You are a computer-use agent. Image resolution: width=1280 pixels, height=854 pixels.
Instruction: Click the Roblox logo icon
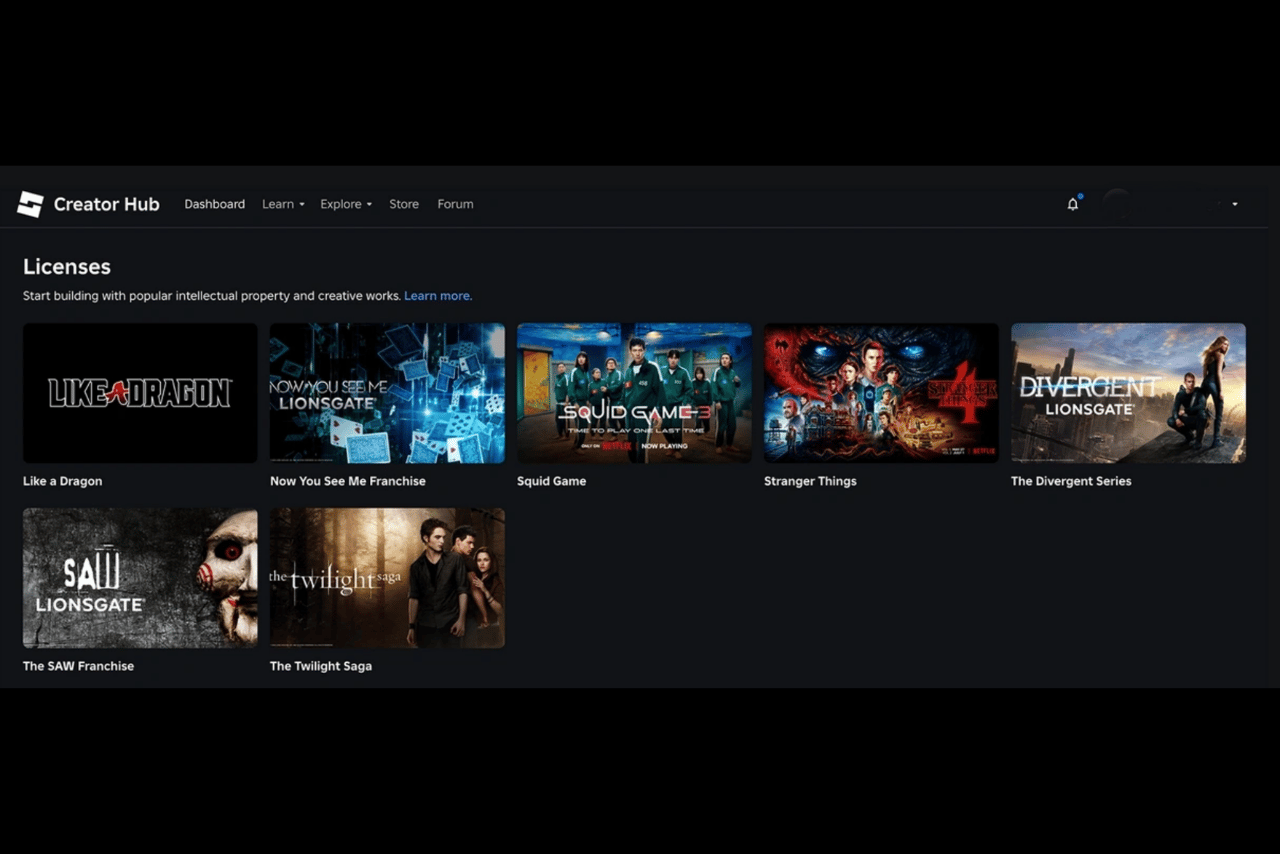click(30, 204)
